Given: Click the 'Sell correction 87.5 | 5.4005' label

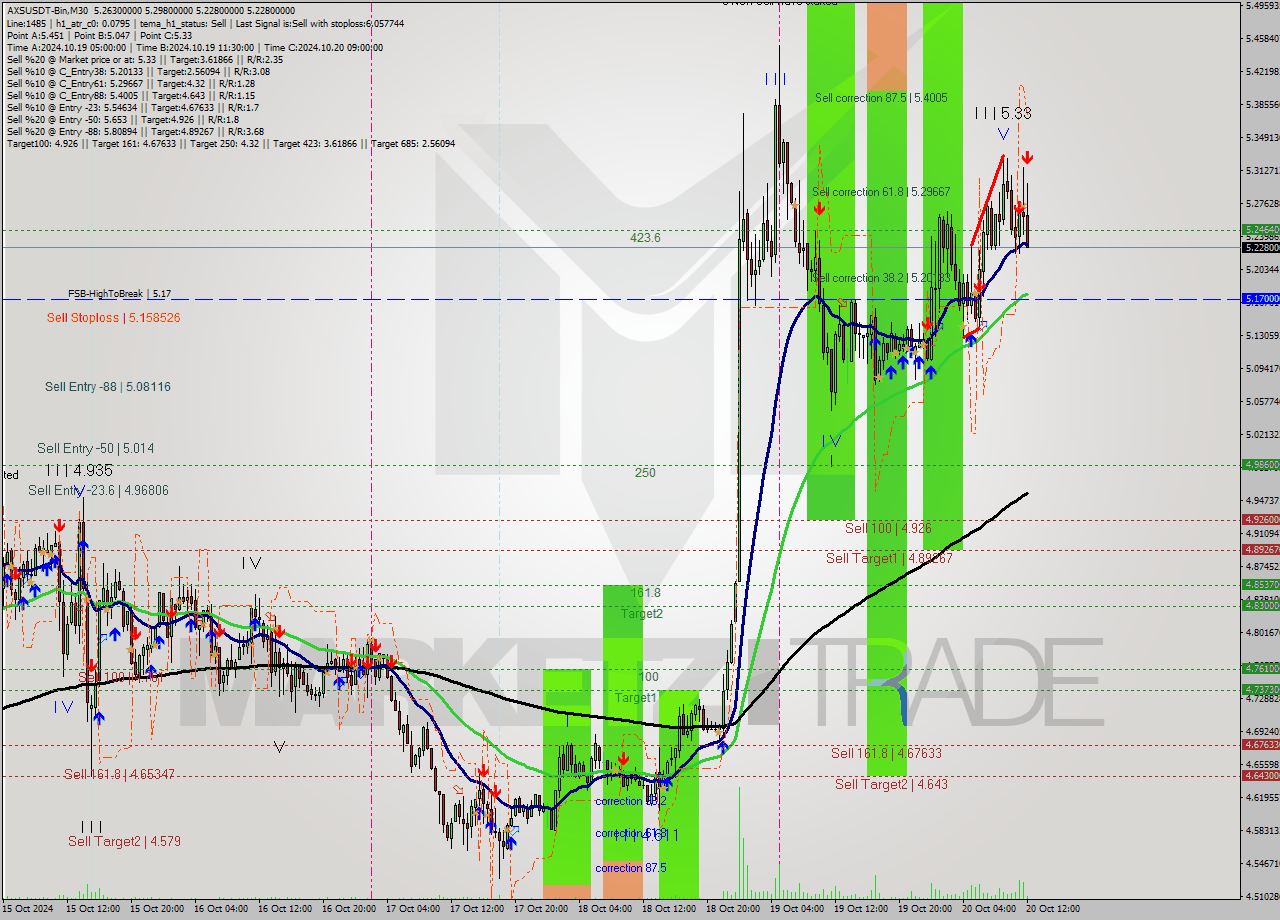Looking at the screenshot, I should pyautogui.click(x=881, y=98).
